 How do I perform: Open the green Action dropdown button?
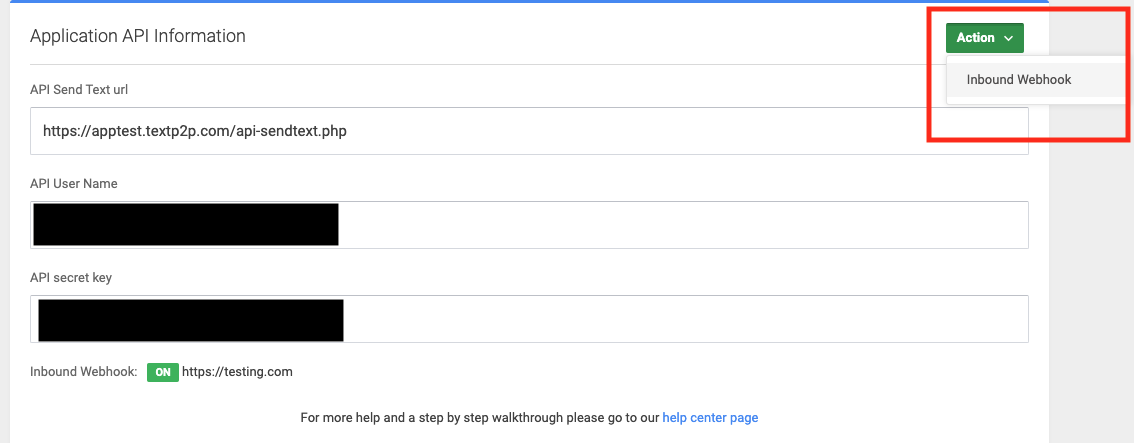[x=984, y=38]
